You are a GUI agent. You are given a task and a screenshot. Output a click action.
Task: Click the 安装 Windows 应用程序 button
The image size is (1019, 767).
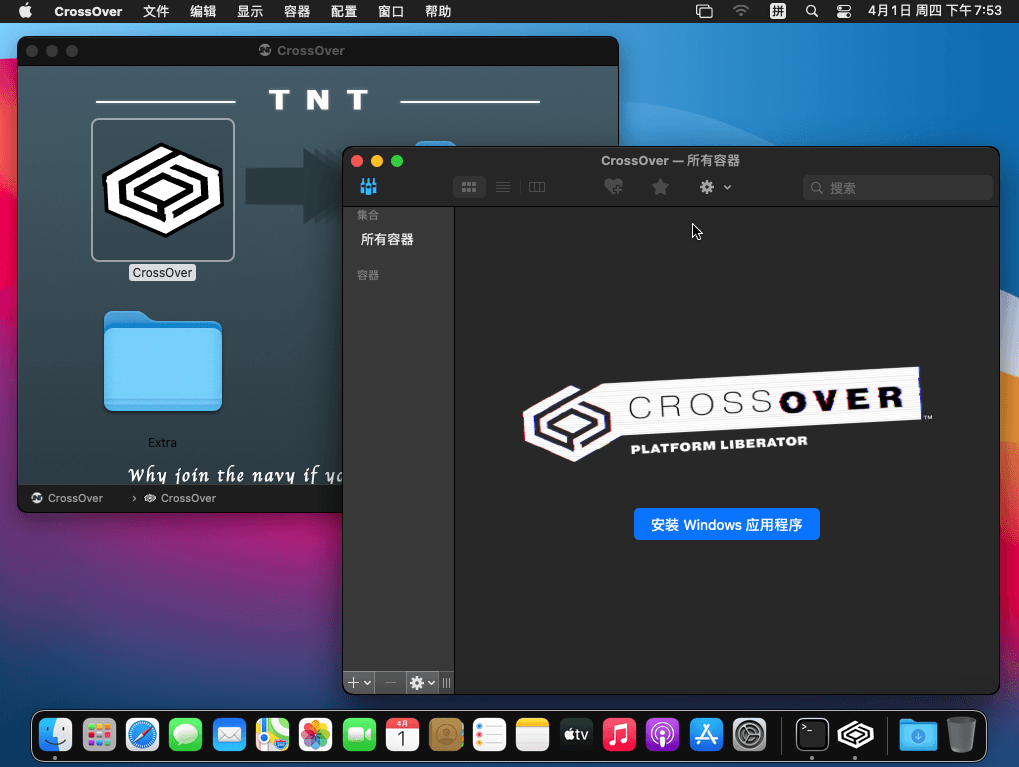[727, 524]
